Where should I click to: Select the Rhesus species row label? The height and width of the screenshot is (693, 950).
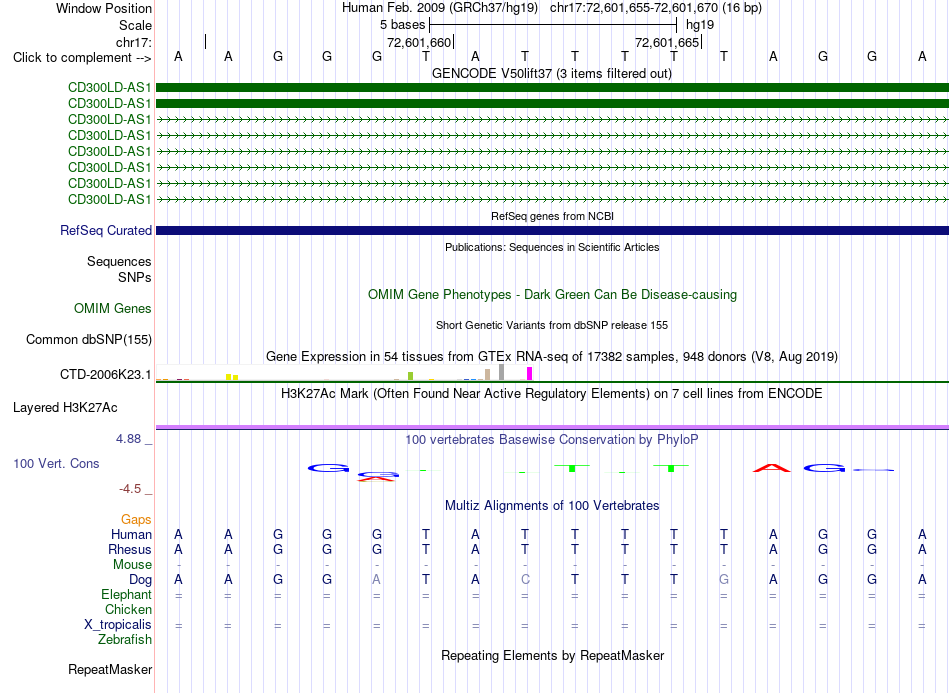click(130, 550)
